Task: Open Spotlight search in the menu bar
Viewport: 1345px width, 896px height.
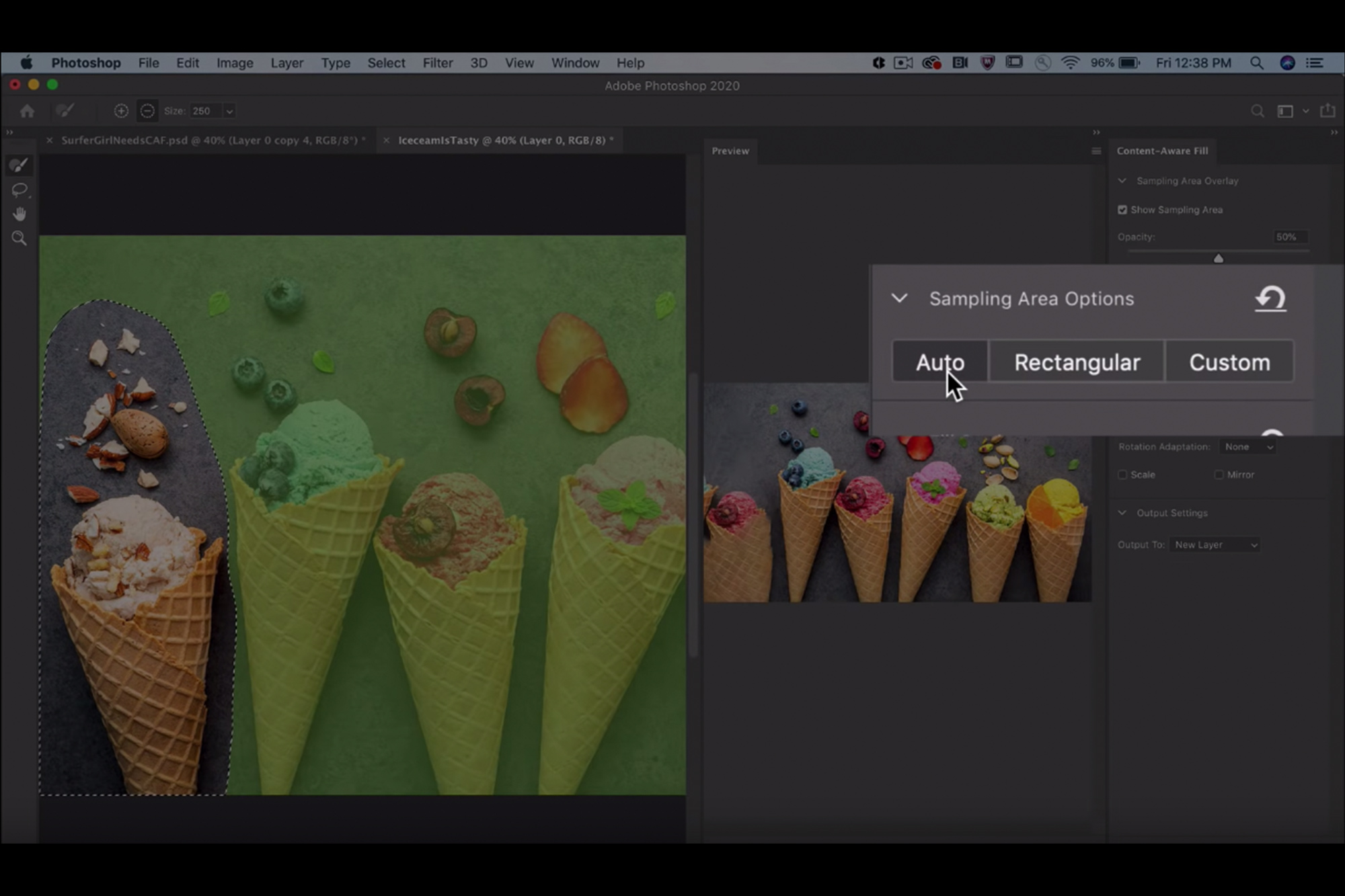Action: pos(1256,63)
